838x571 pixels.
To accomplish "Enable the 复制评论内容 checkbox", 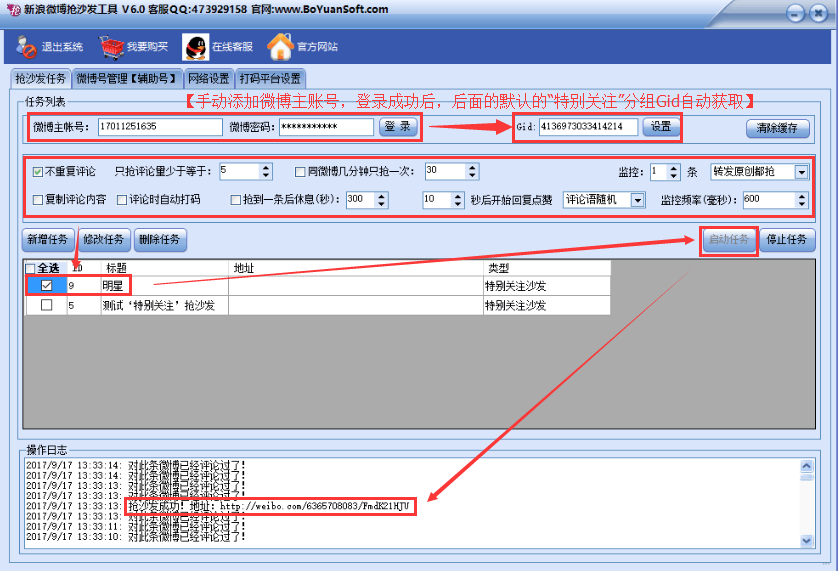I will [x=37, y=200].
